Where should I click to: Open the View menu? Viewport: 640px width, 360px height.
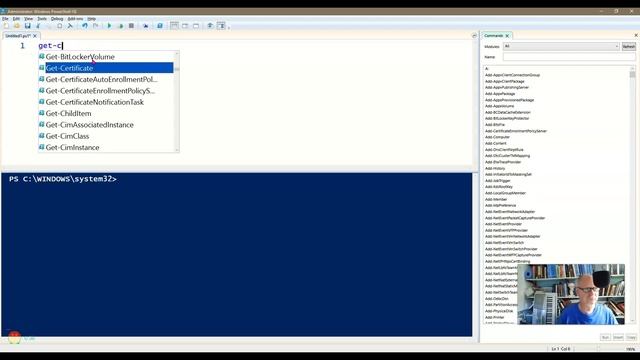click(x=29, y=19)
